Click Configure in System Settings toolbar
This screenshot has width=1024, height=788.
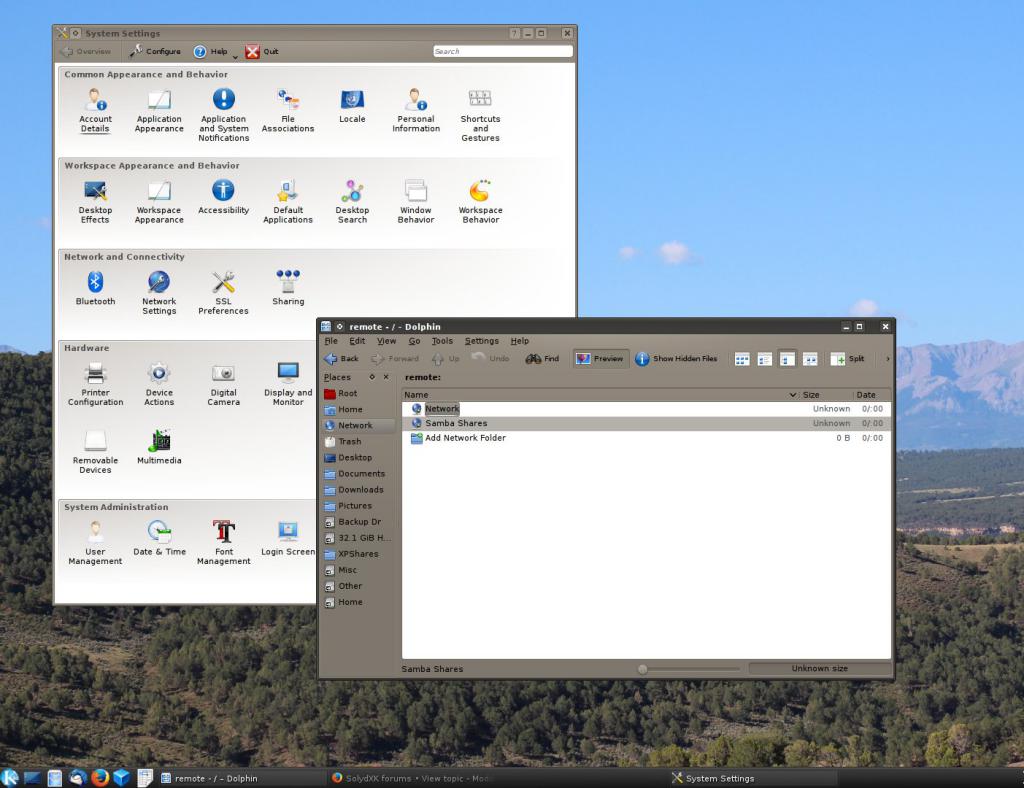(155, 51)
